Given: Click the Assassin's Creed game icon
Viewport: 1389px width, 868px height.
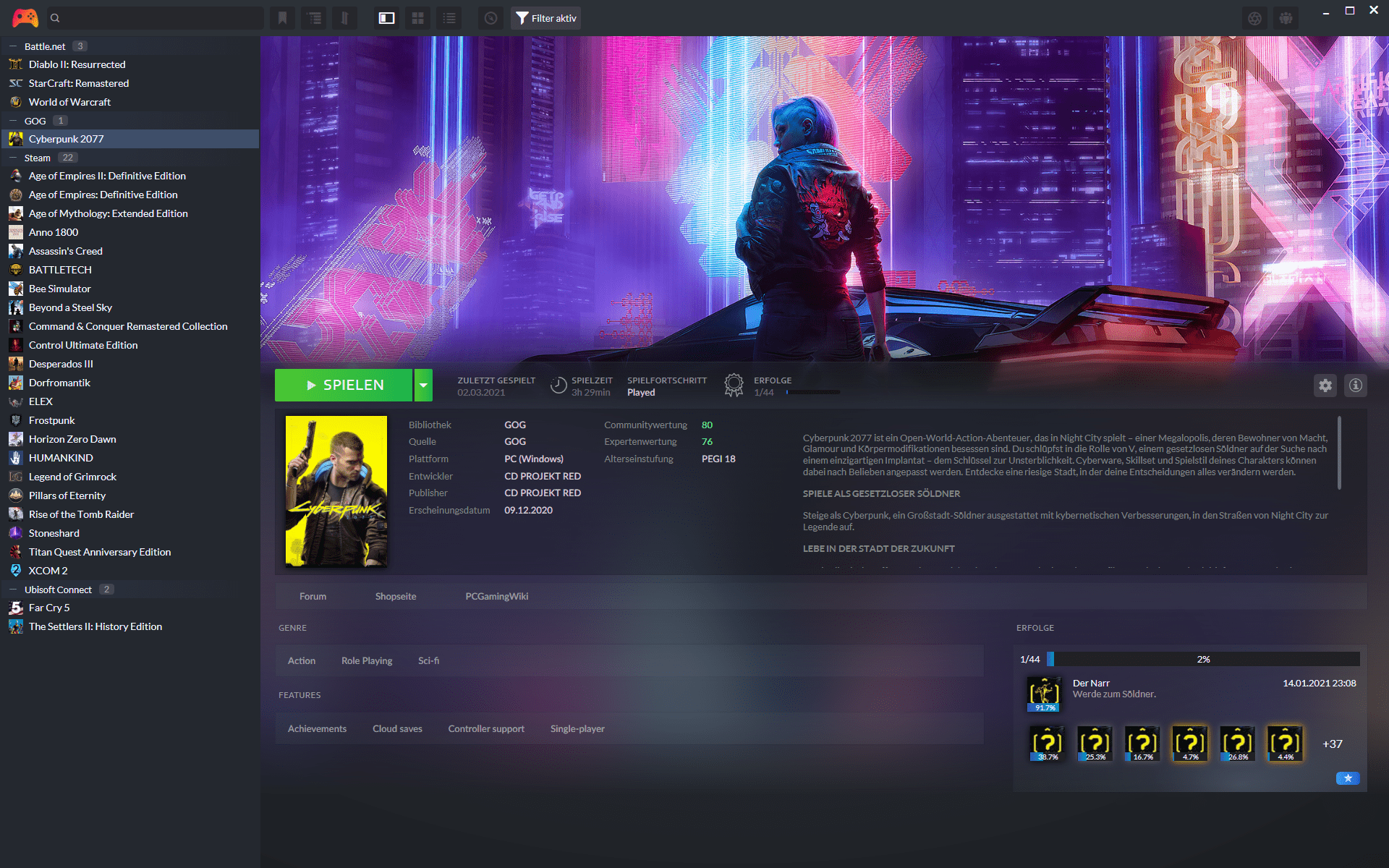Looking at the screenshot, I should click(16, 251).
